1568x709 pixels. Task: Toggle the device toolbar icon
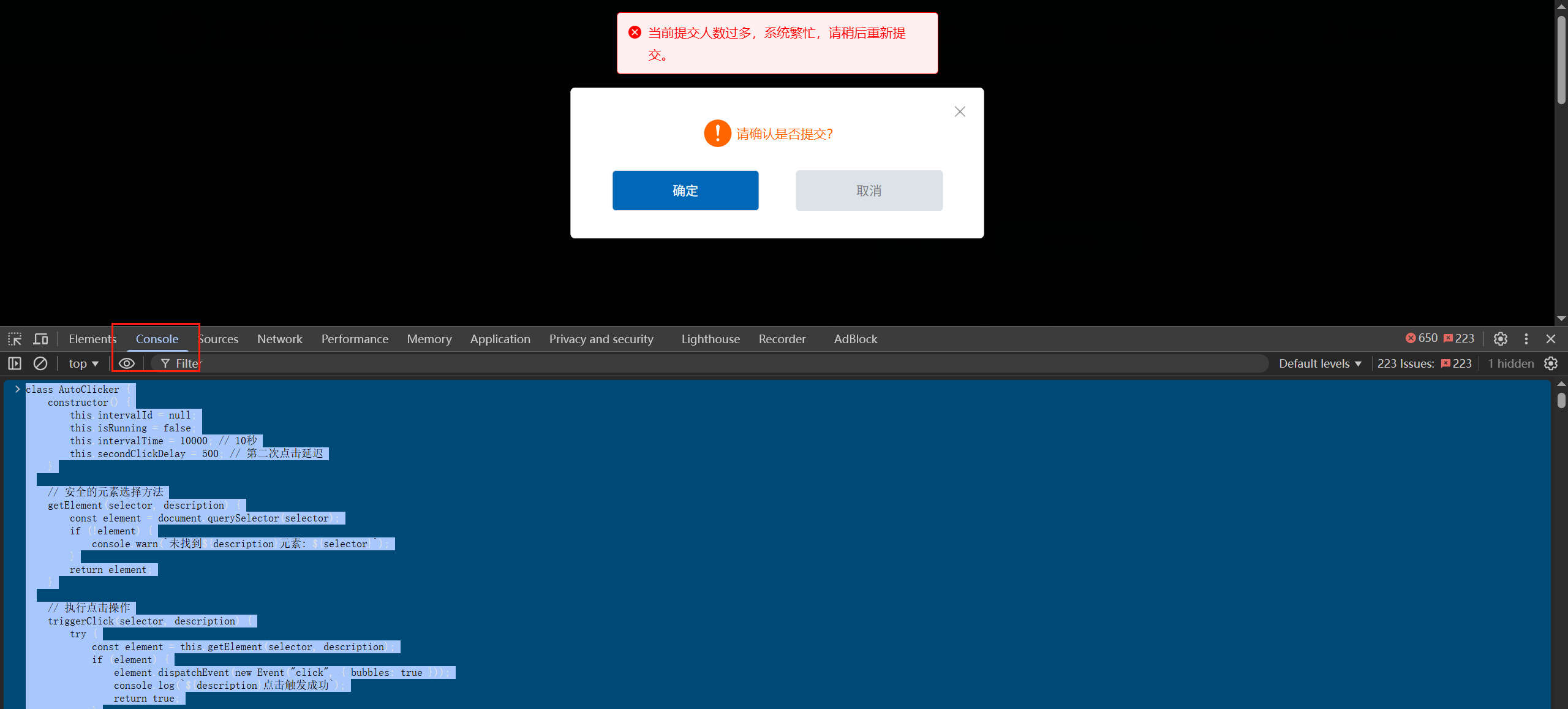tap(40, 339)
